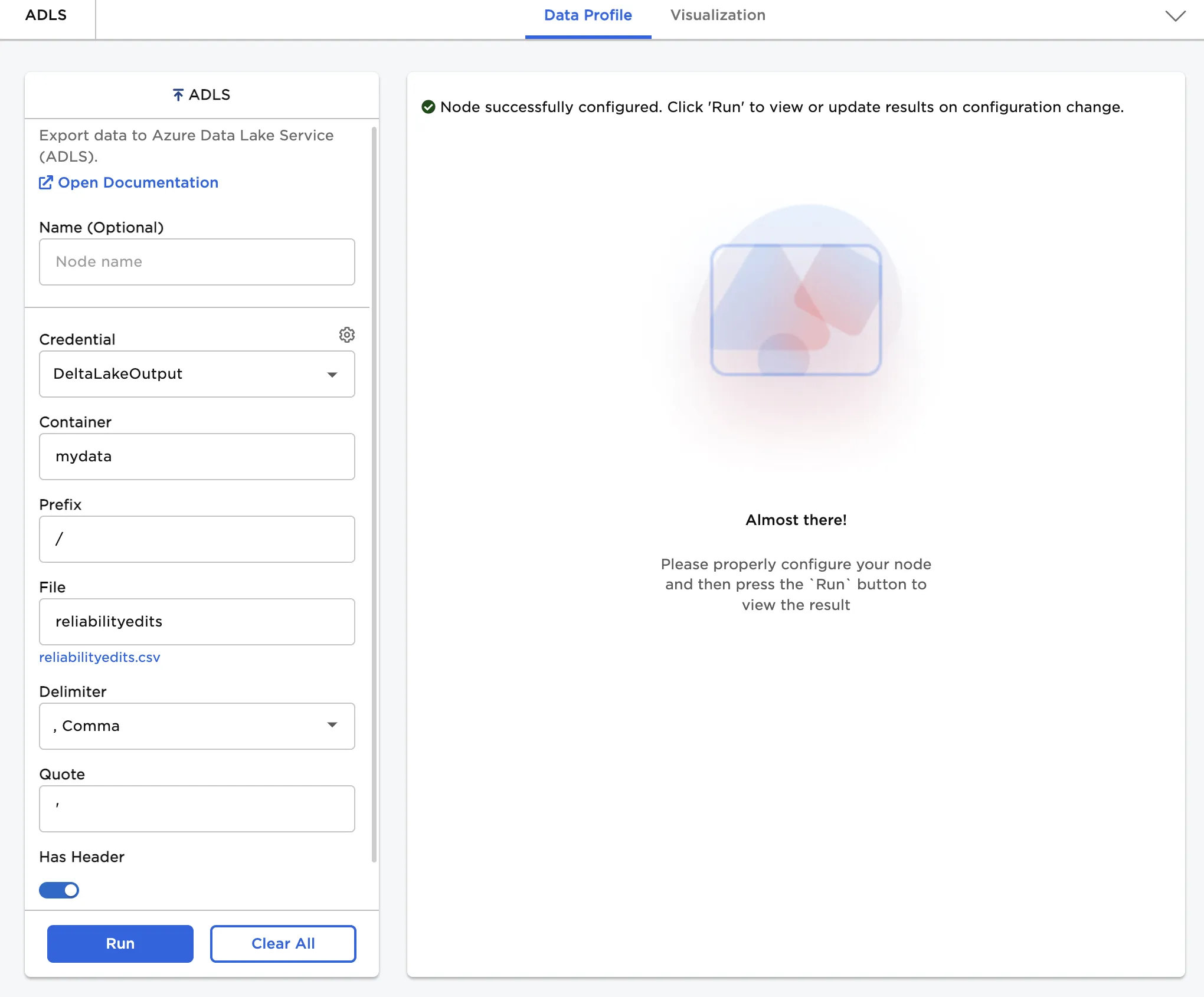Click the external link icon beside documentation

pos(45,182)
